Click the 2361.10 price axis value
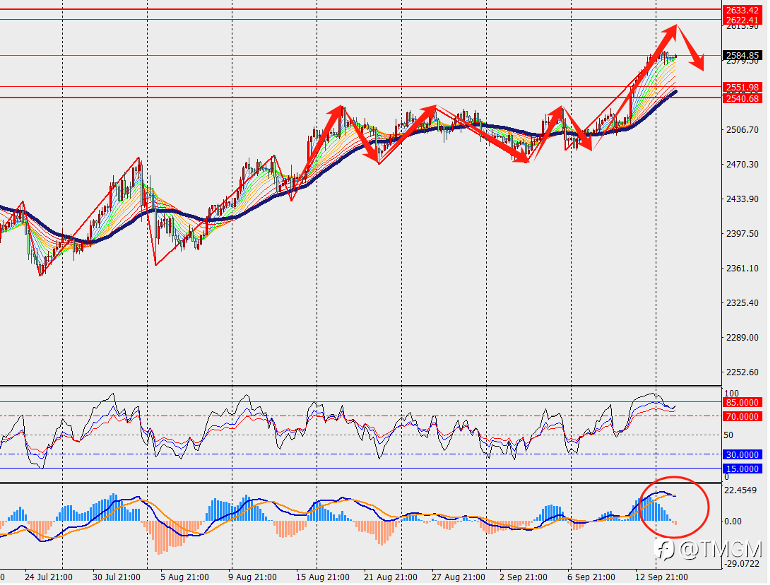This screenshot has width=770, height=585. pyautogui.click(x=742, y=268)
